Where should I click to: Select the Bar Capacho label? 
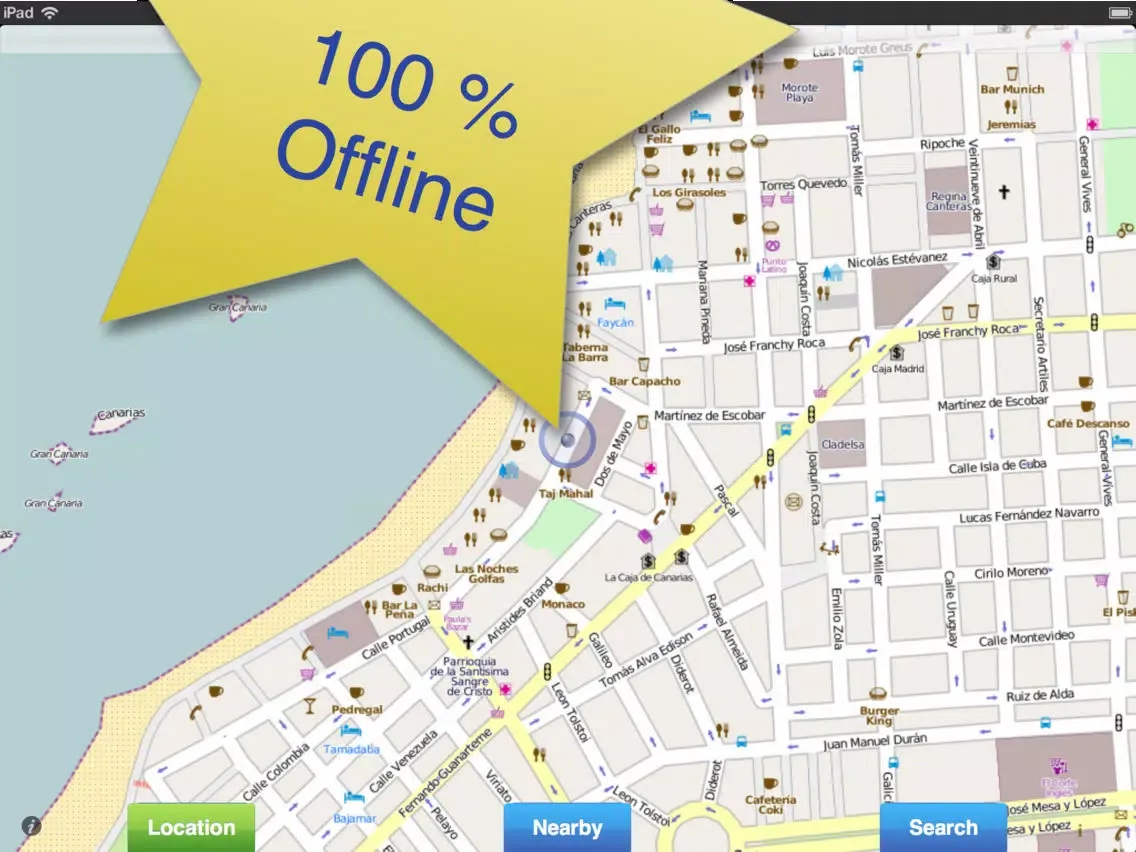pos(644,381)
